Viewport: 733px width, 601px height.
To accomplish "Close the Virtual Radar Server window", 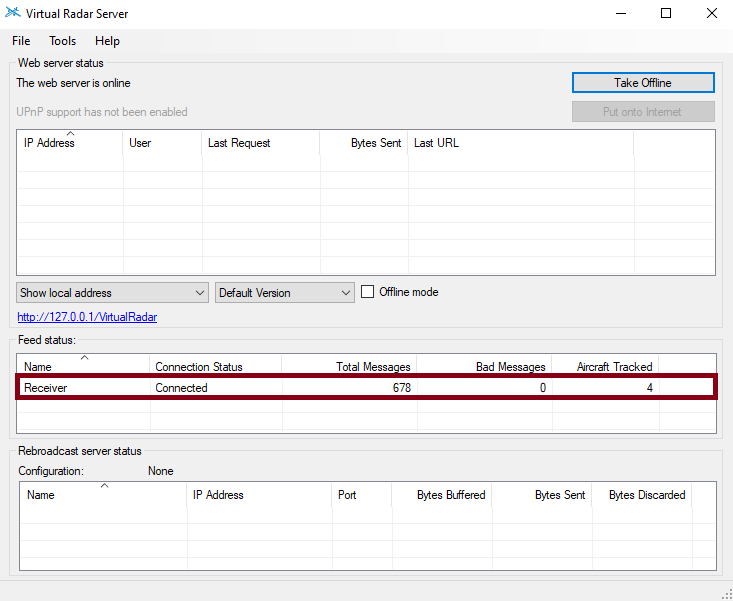I will point(711,13).
